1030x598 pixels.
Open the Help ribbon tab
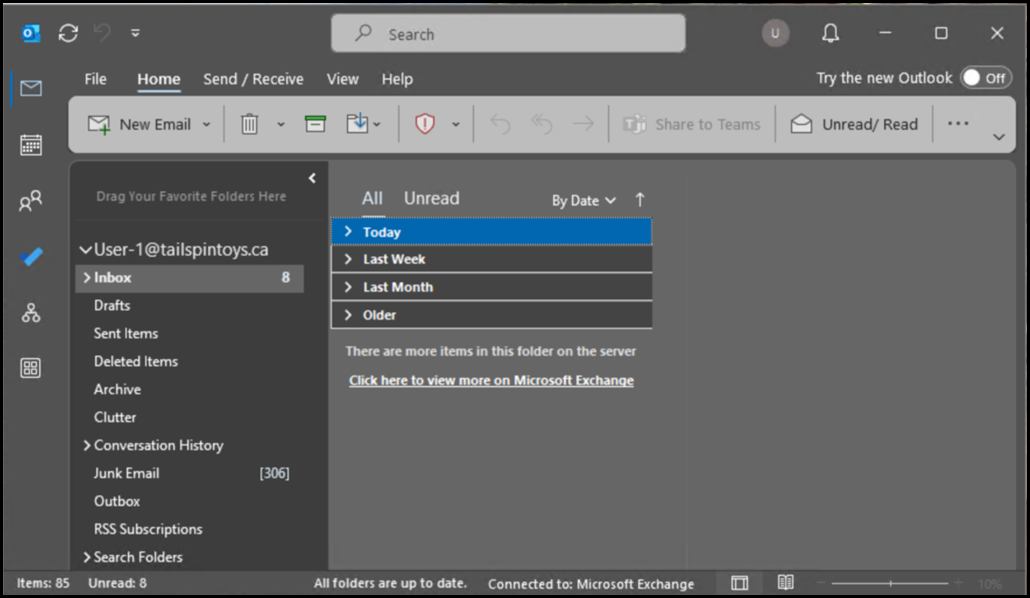coord(397,79)
